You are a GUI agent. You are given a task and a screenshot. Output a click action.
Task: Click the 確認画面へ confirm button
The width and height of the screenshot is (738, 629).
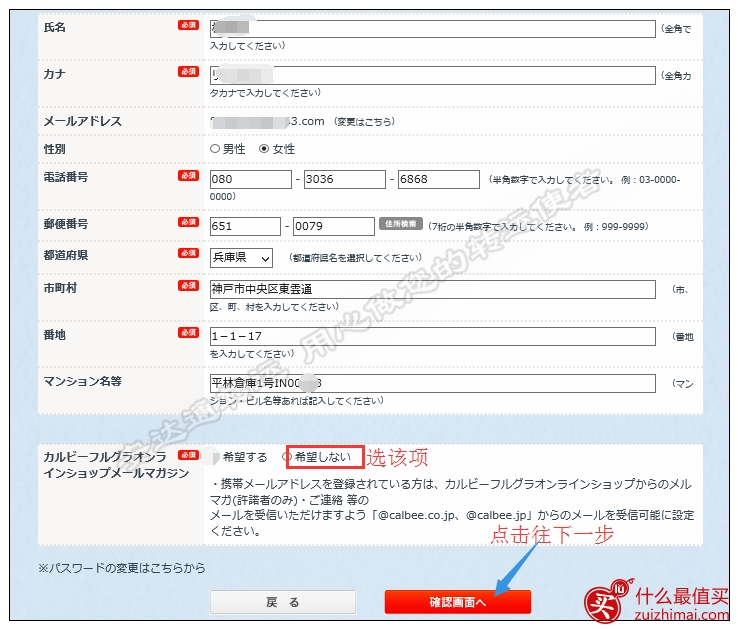click(457, 602)
